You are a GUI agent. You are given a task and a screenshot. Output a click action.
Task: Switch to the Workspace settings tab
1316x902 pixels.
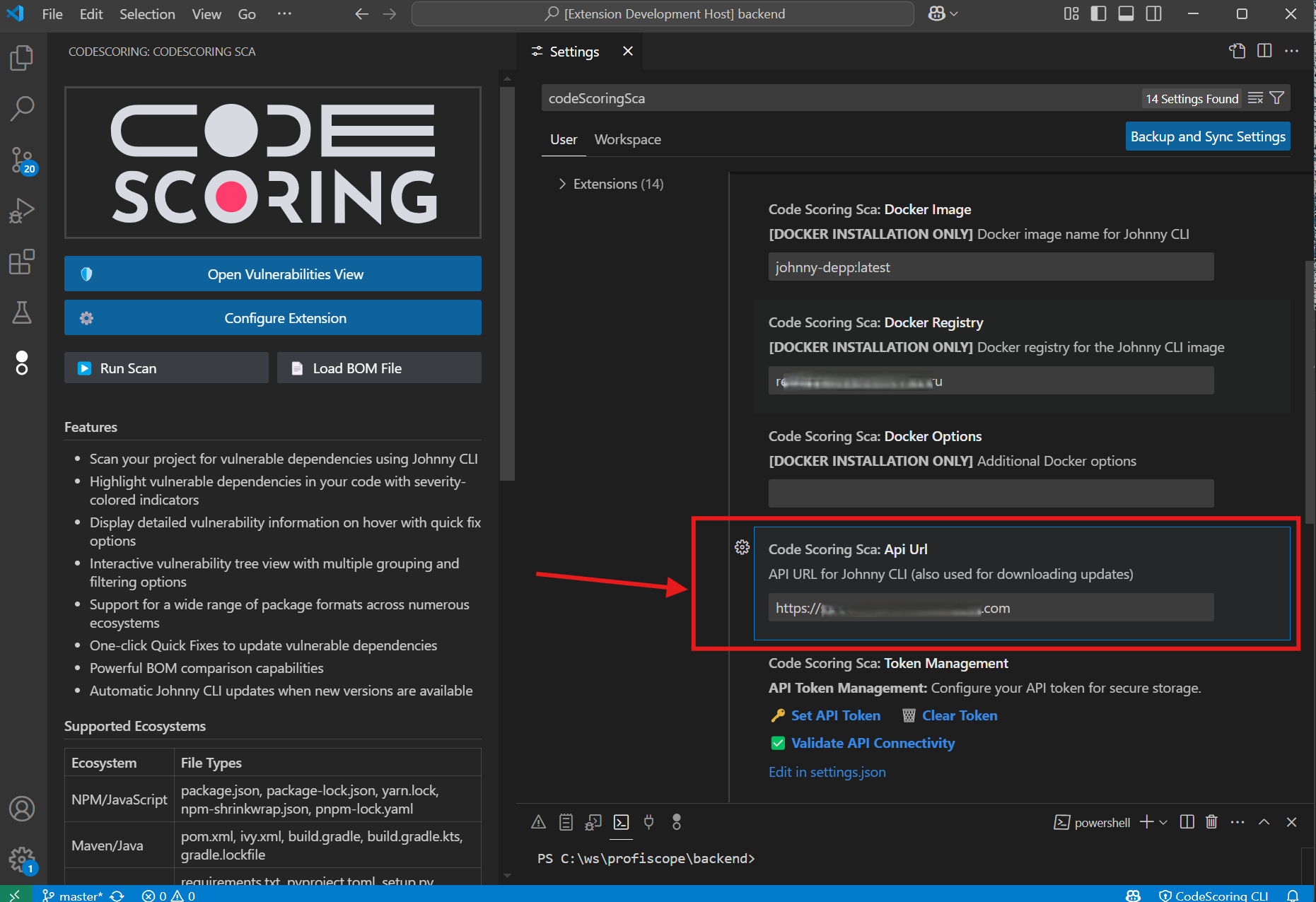point(627,139)
